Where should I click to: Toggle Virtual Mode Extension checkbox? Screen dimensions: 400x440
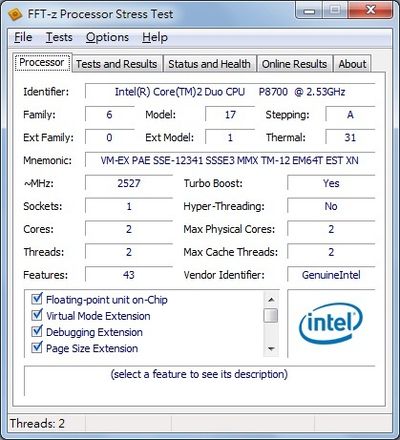(x=37, y=315)
